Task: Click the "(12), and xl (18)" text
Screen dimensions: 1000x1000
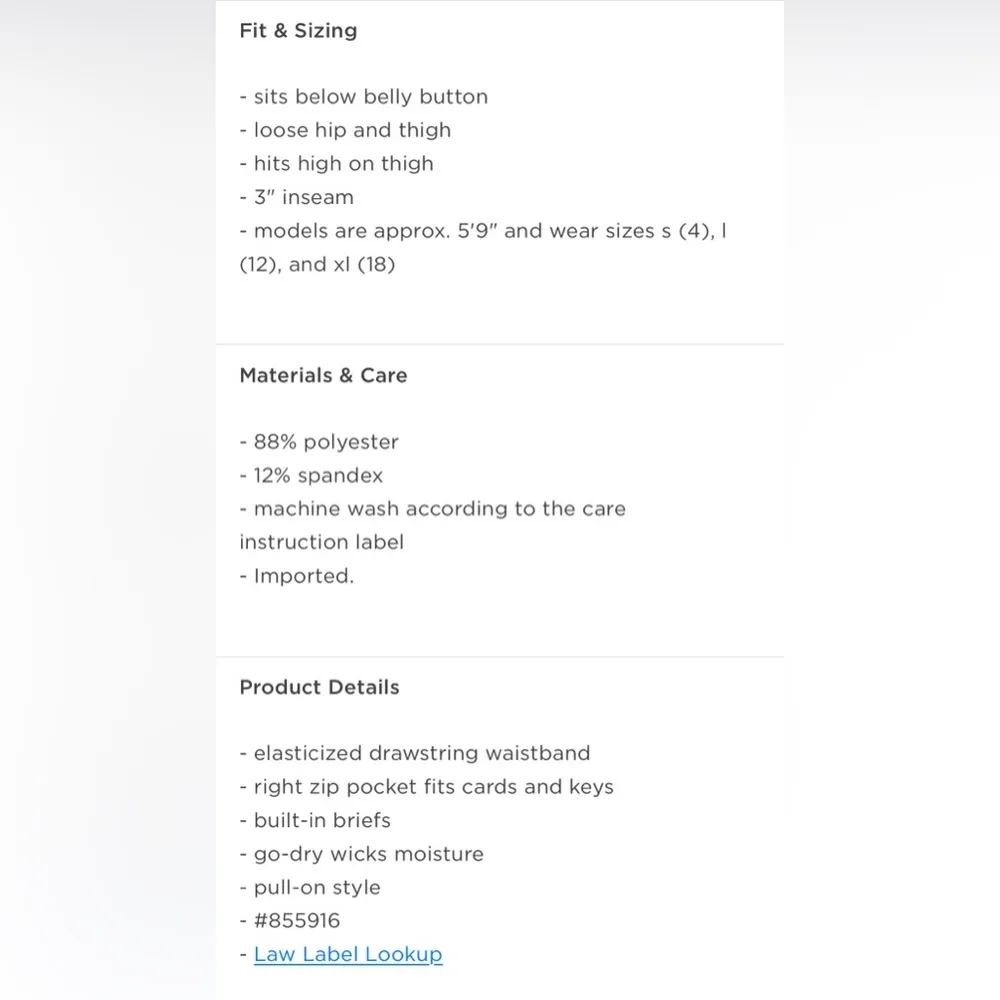Action: point(317,267)
